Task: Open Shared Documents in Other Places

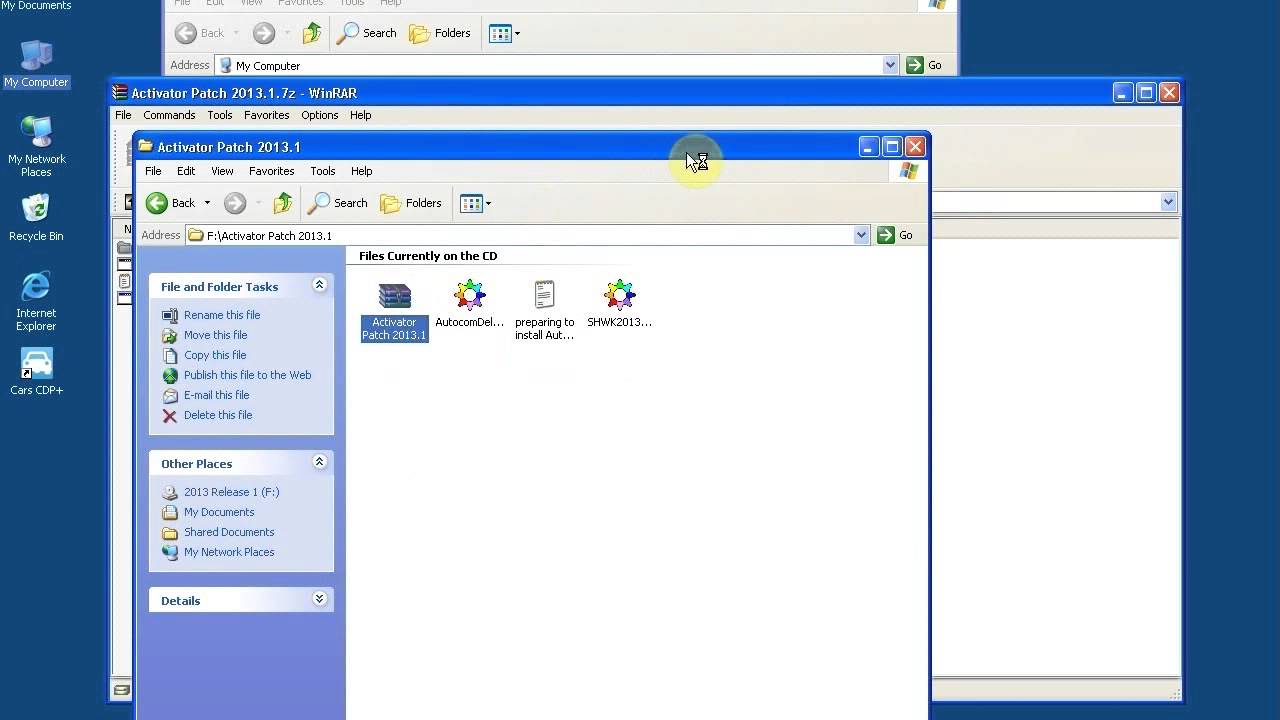Action: pyautogui.click(x=229, y=532)
